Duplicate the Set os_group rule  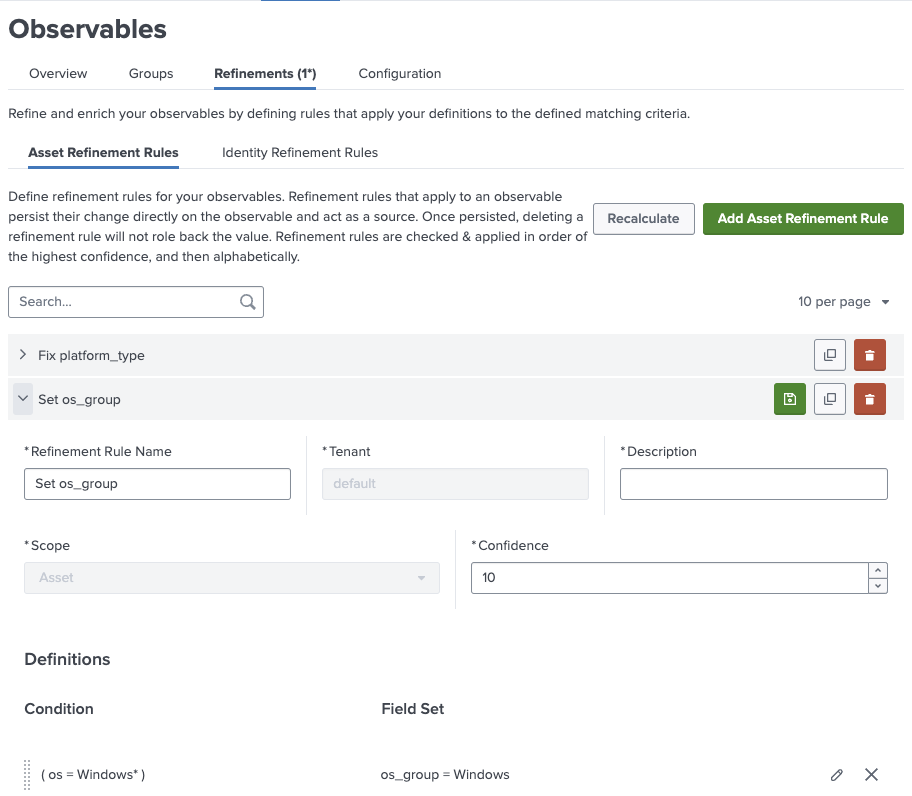coord(829,398)
